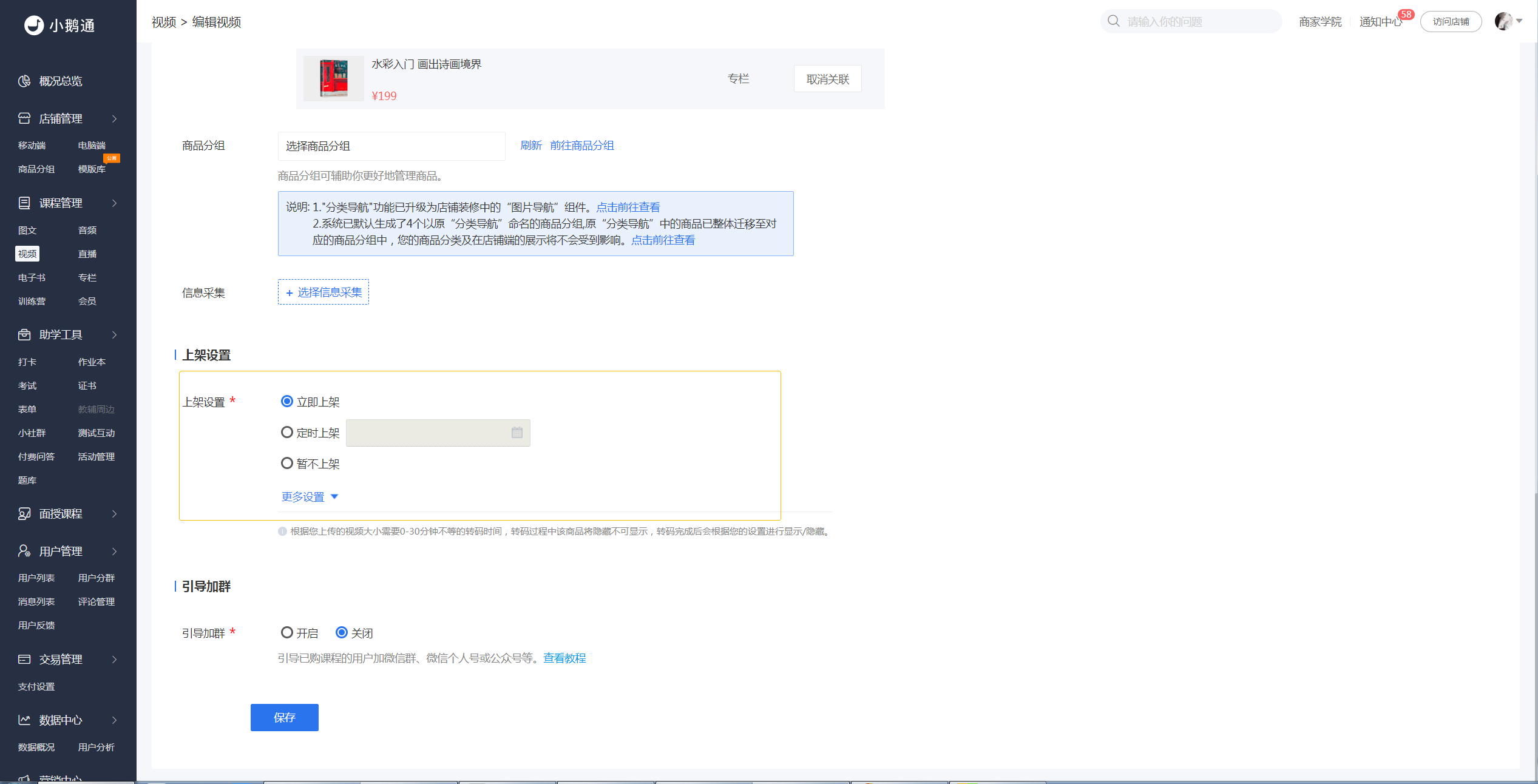Image resolution: width=1538 pixels, height=784 pixels.
Task: Click the 概况总览 pie chart icon
Action: [x=24, y=81]
